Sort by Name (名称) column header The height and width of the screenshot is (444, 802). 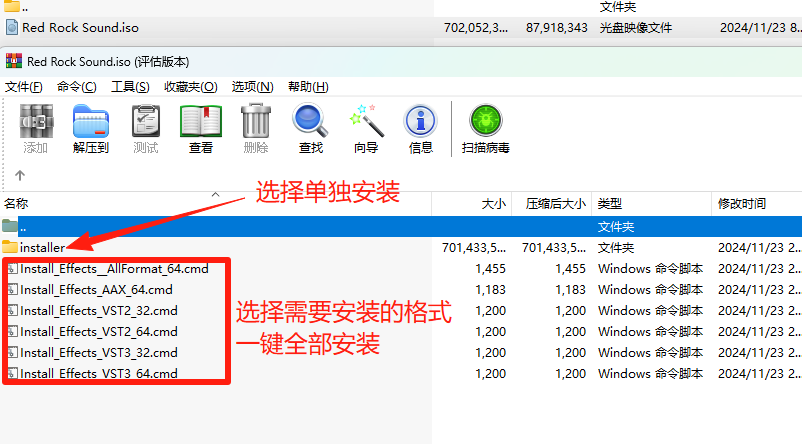coord(16,204)
